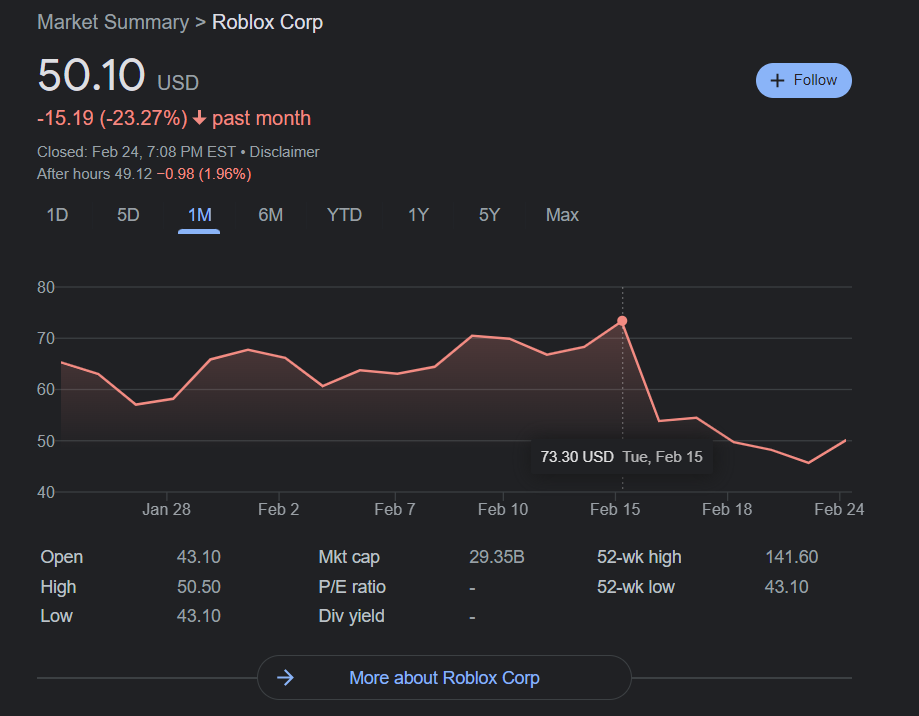Click the After hours 49.12 text
This screenshot has height=716, width=919.
coord(94,174)
